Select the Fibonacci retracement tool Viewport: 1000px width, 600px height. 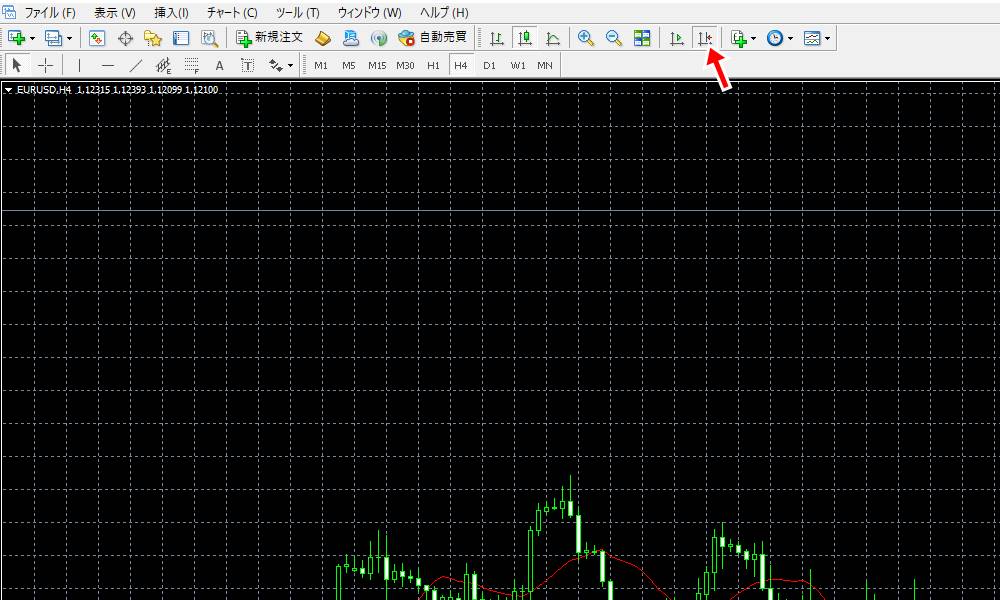click(x=191, y=66)
